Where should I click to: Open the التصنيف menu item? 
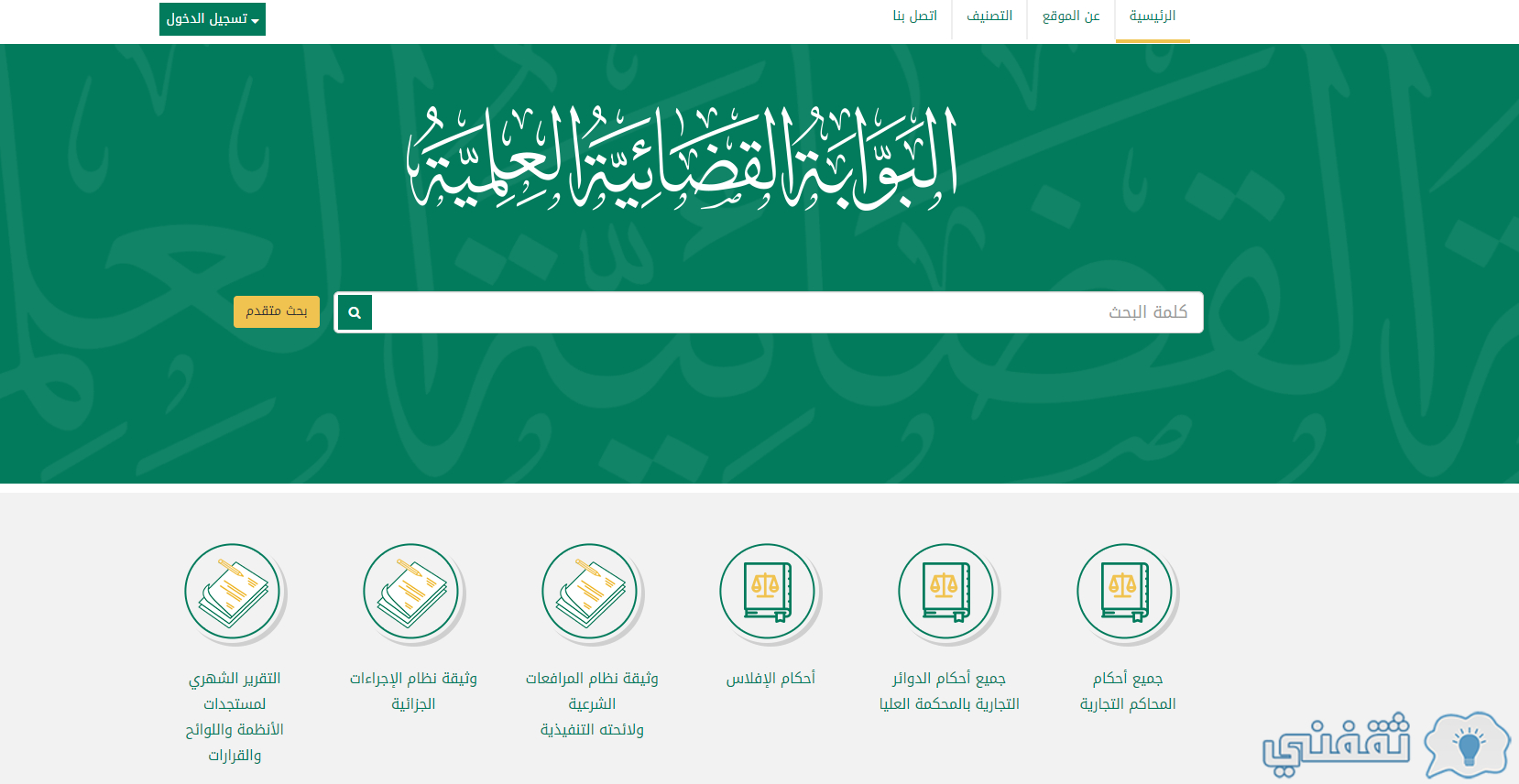pos(989,17)
